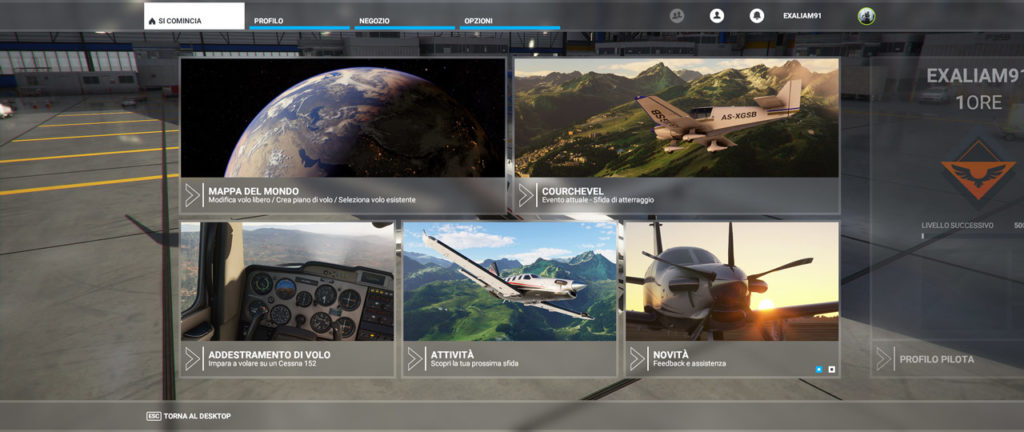Viewport: 1024px width, 432px height.
Task: Click the round player avatar picture
Action: [x=866, y=16]
